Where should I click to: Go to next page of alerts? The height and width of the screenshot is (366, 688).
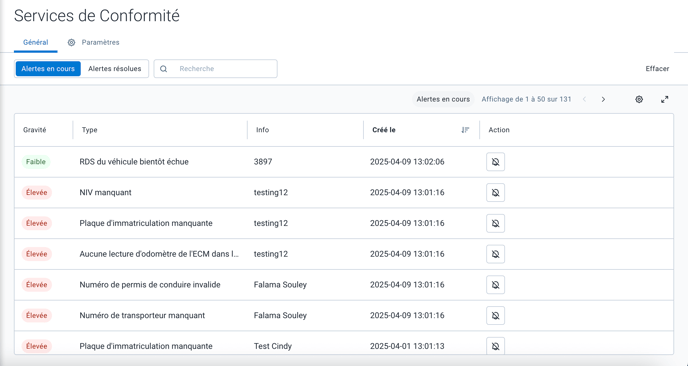pos(603,100)
